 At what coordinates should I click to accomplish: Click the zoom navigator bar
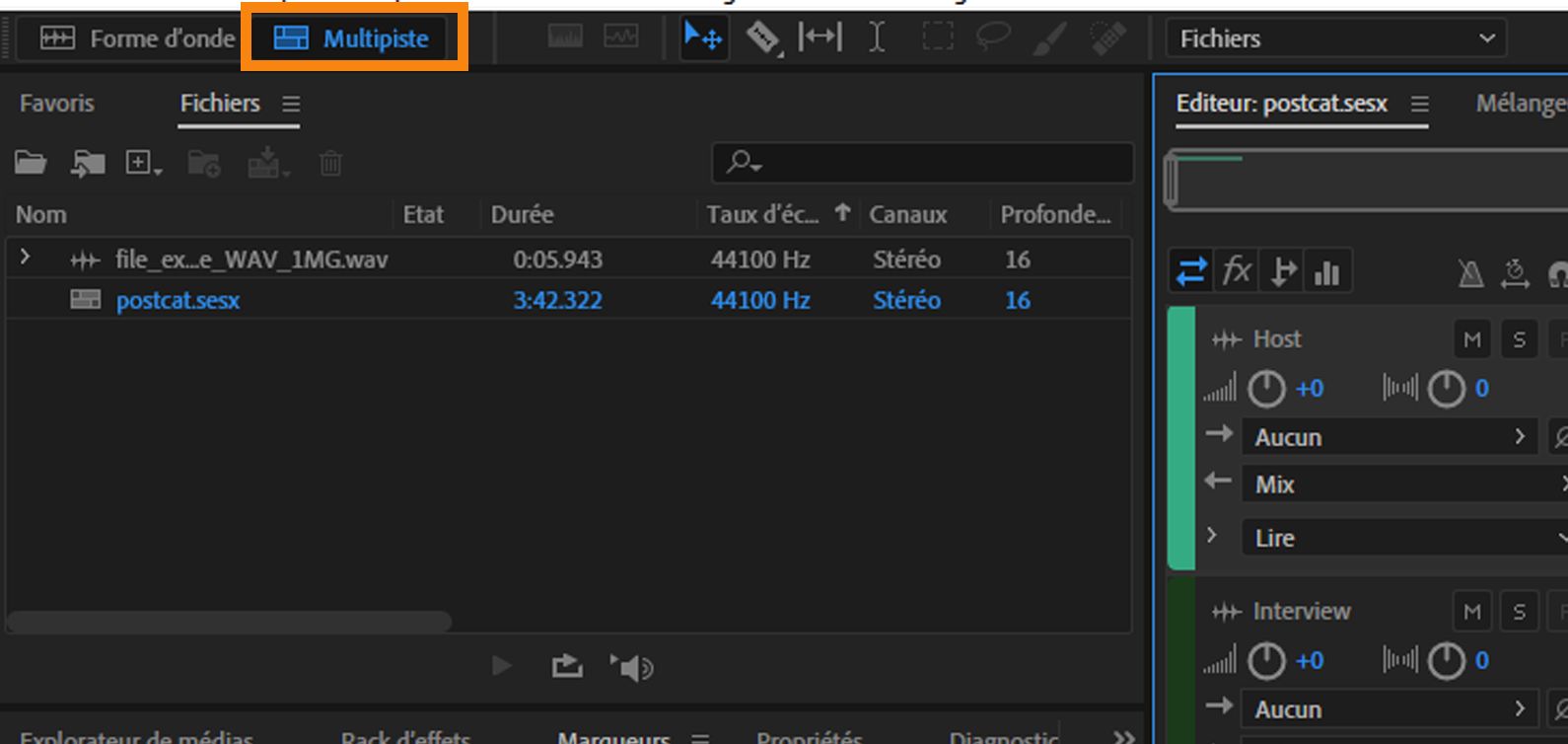pyautogui.click(x=1366, y=180)
